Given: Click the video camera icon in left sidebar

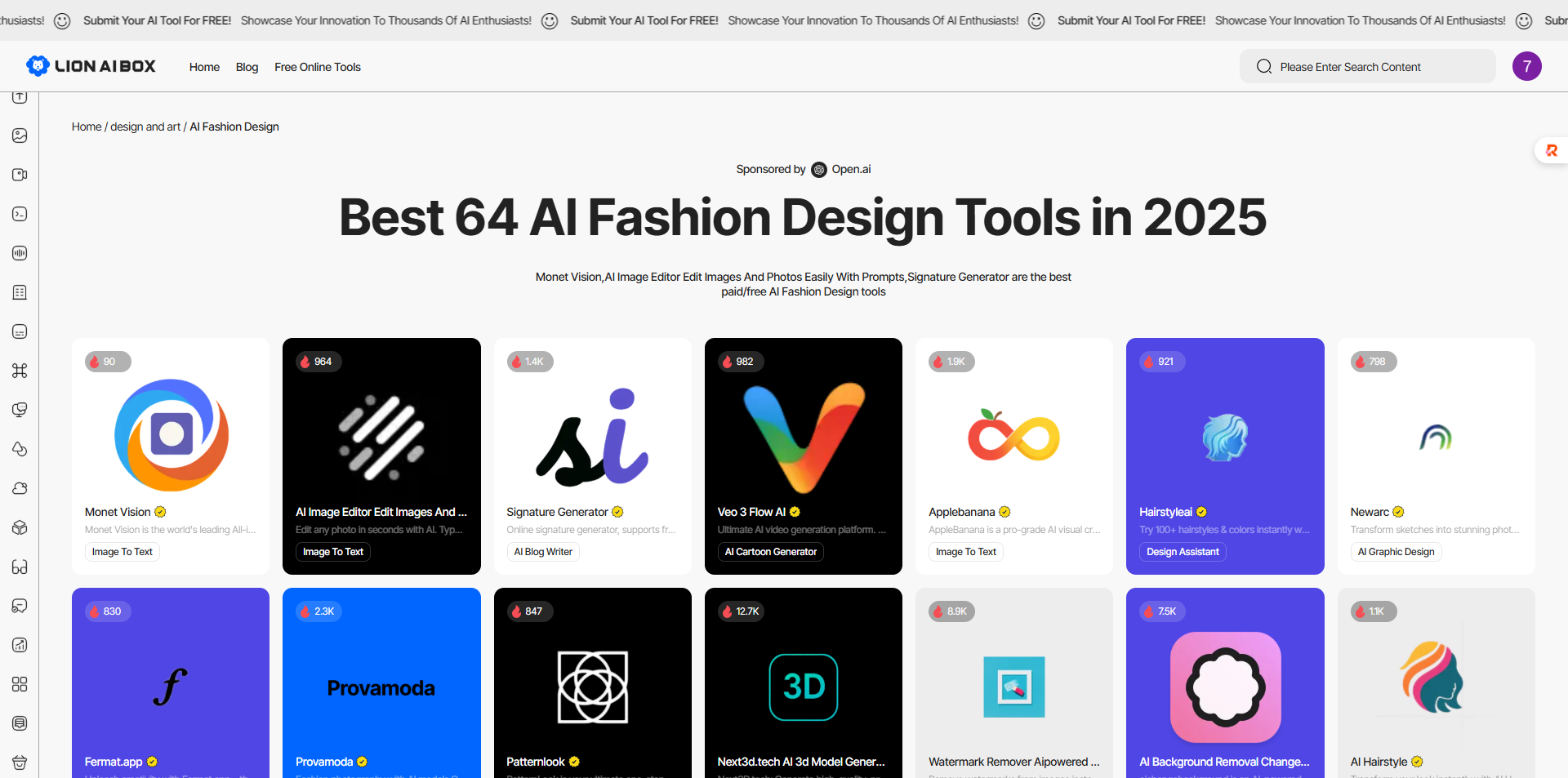Looking at the screenshot, I should (20, 175).
